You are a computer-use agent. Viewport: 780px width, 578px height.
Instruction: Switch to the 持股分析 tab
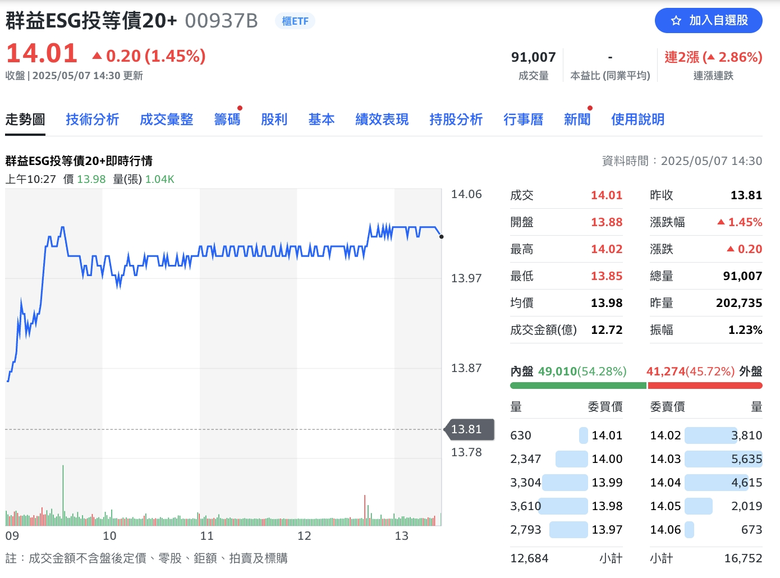[456, 119]
